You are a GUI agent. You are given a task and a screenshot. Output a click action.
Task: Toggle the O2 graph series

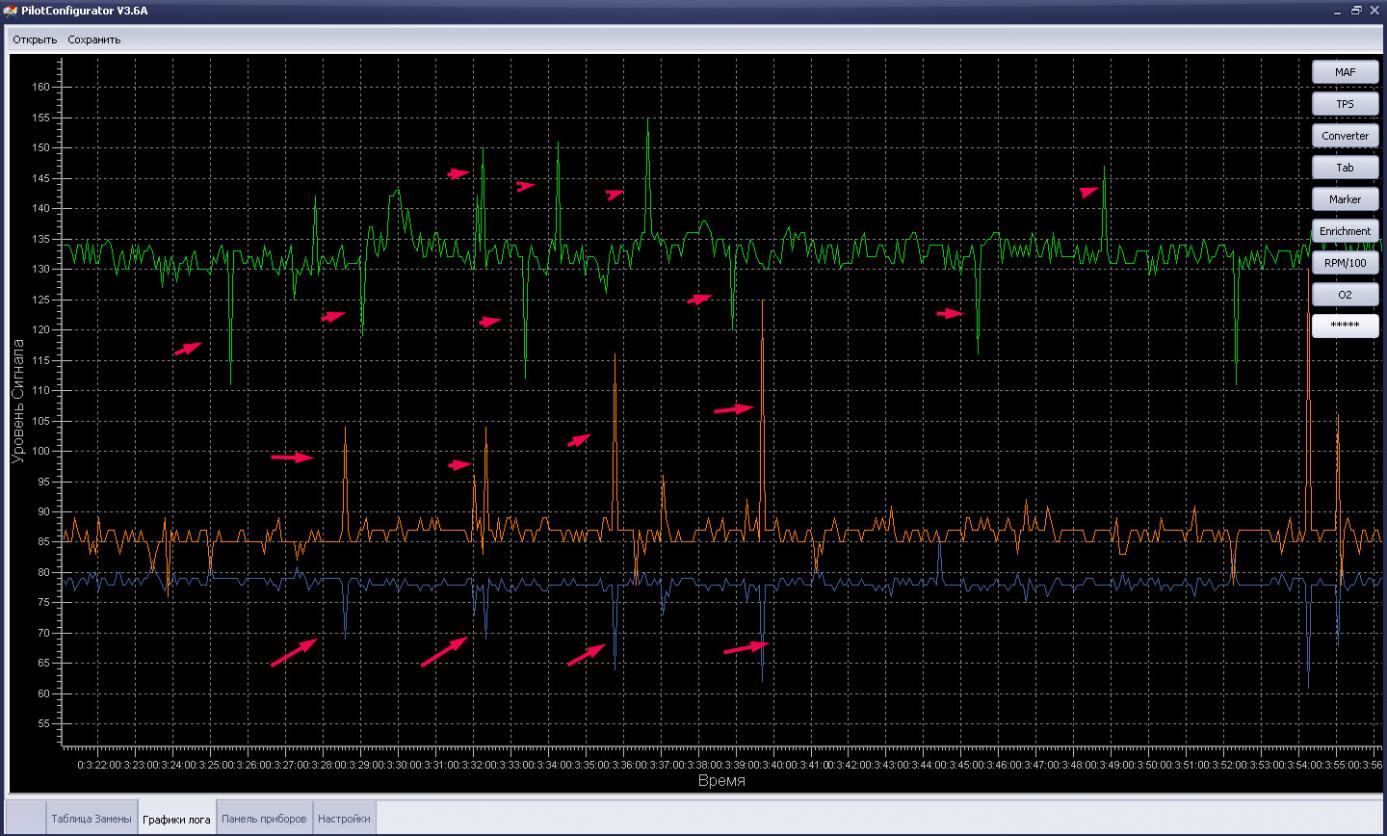point(1345,295)
